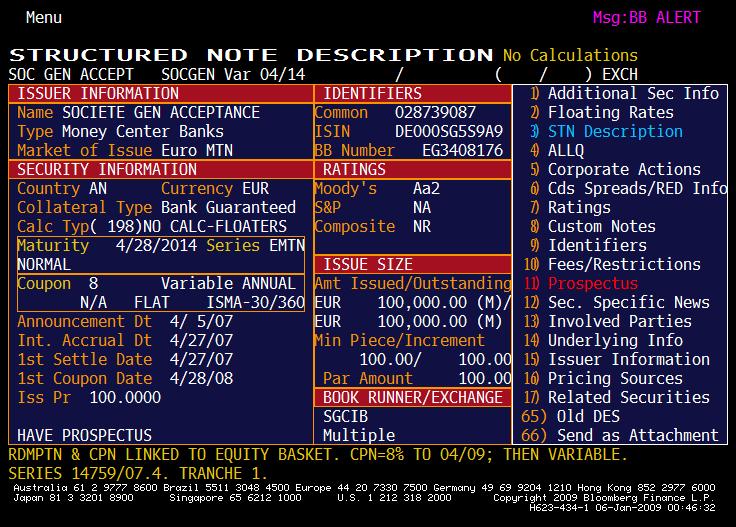Click the No Calculations status text
Screen dimensions: 736x527
[x=570, y=55]
